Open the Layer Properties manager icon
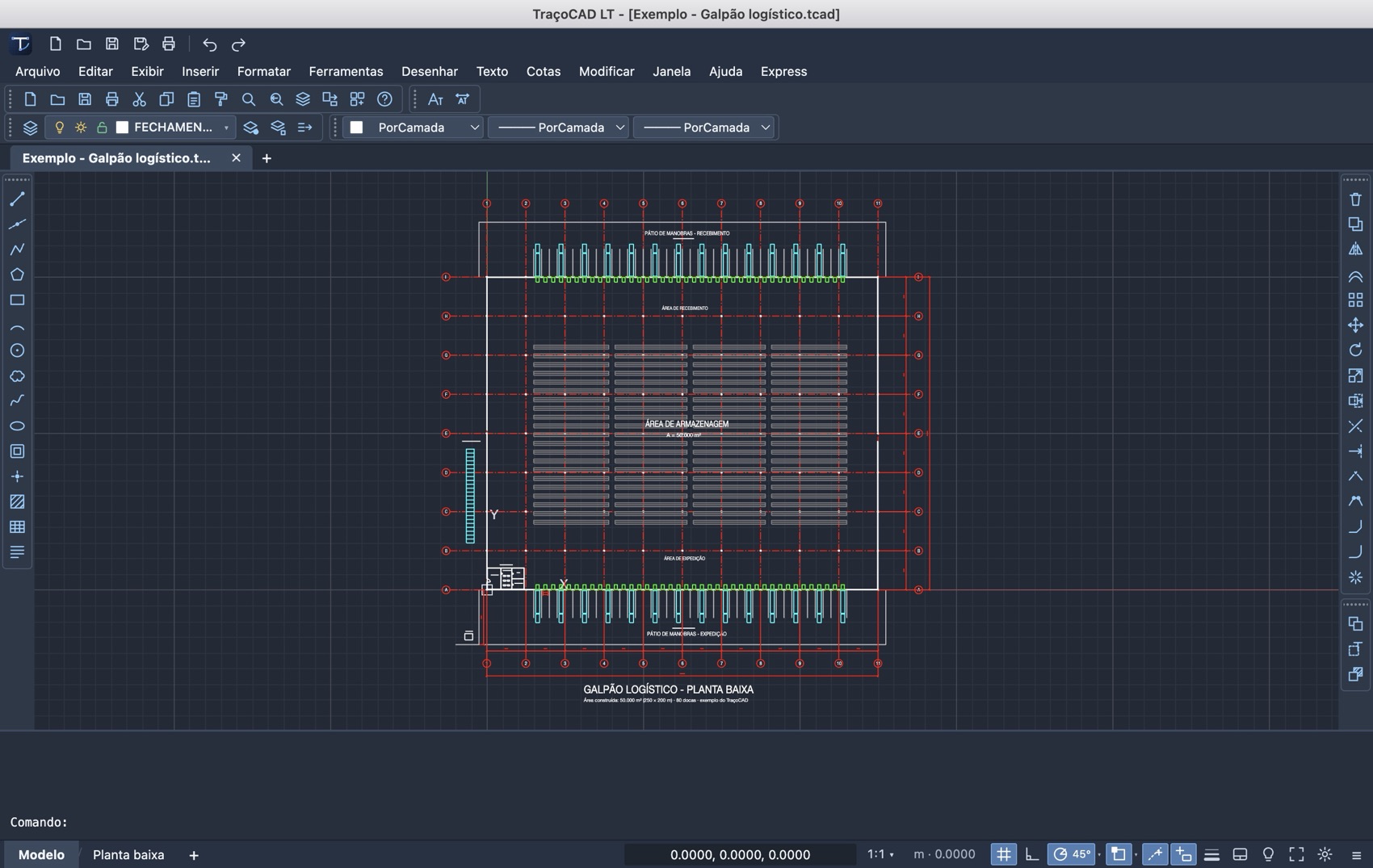The image size is (1373, 868). tap(30, 128)
